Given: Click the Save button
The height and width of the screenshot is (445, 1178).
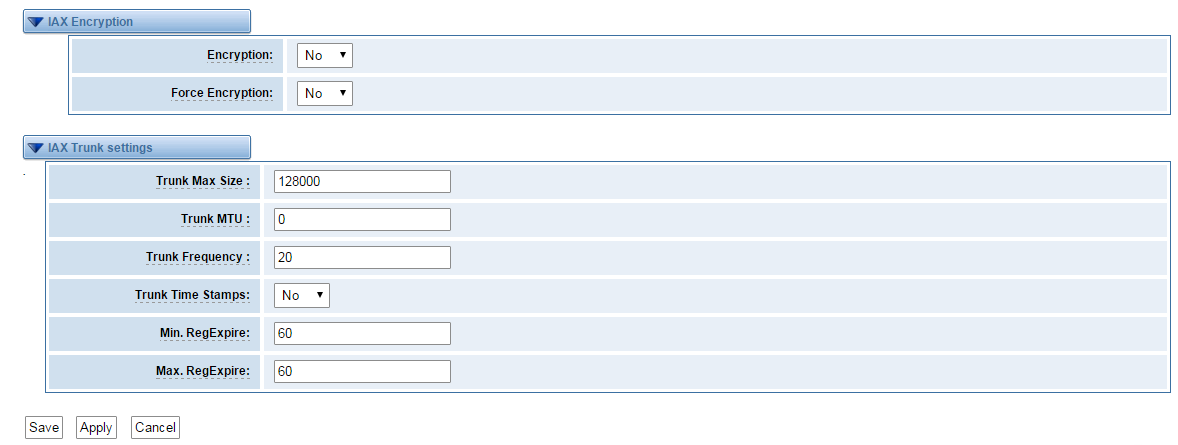Looking at the screenshot, I should coord(44,427).
